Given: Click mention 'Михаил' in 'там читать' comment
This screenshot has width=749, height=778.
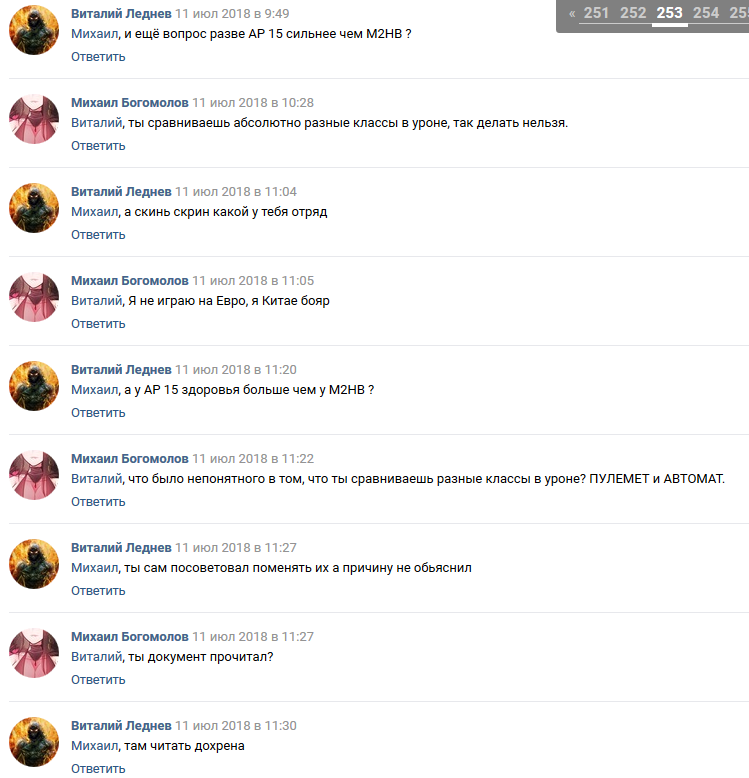Looking at the screenshot, I should [x=94, y=746].
